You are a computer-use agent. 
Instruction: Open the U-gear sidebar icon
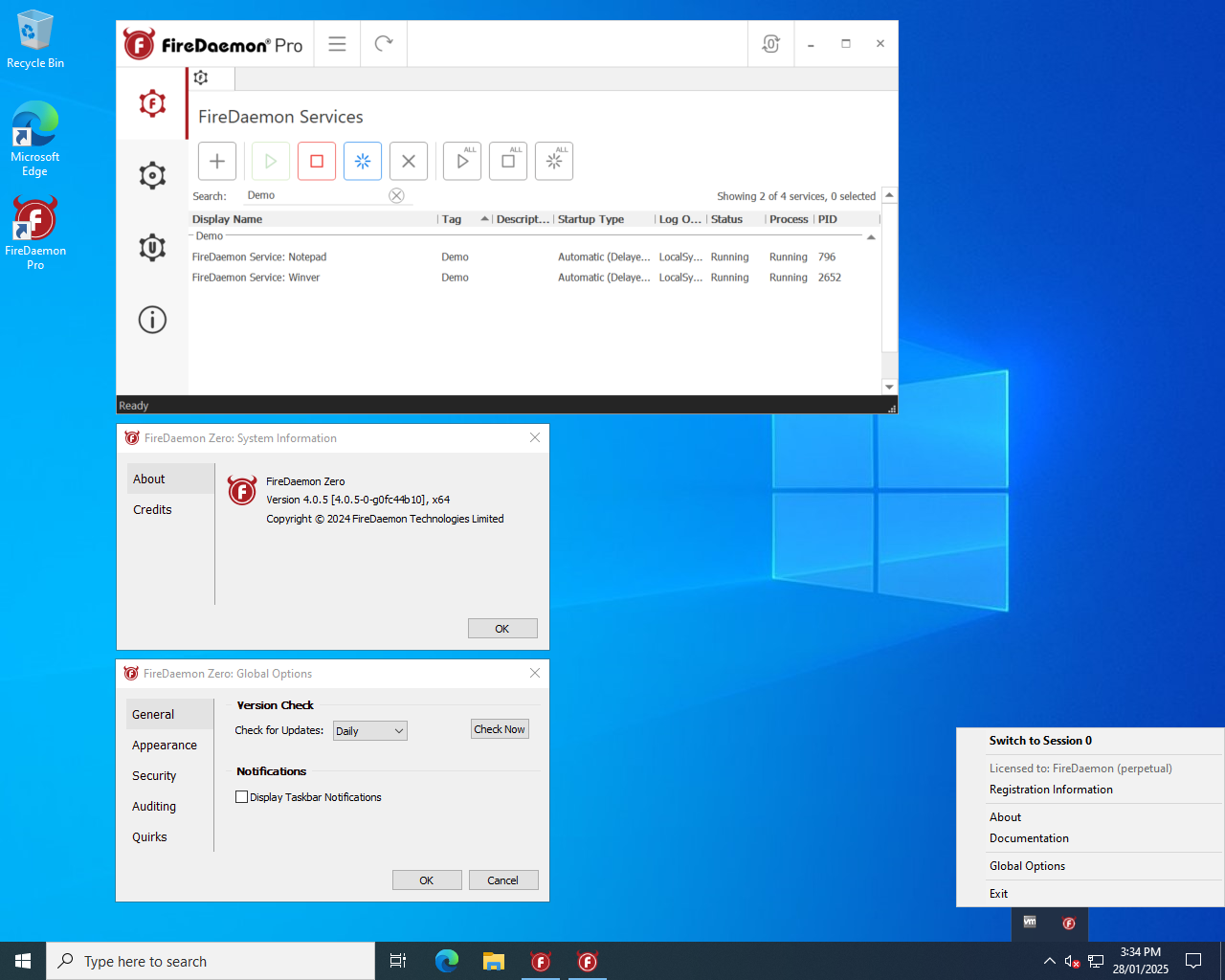point(152,248)
